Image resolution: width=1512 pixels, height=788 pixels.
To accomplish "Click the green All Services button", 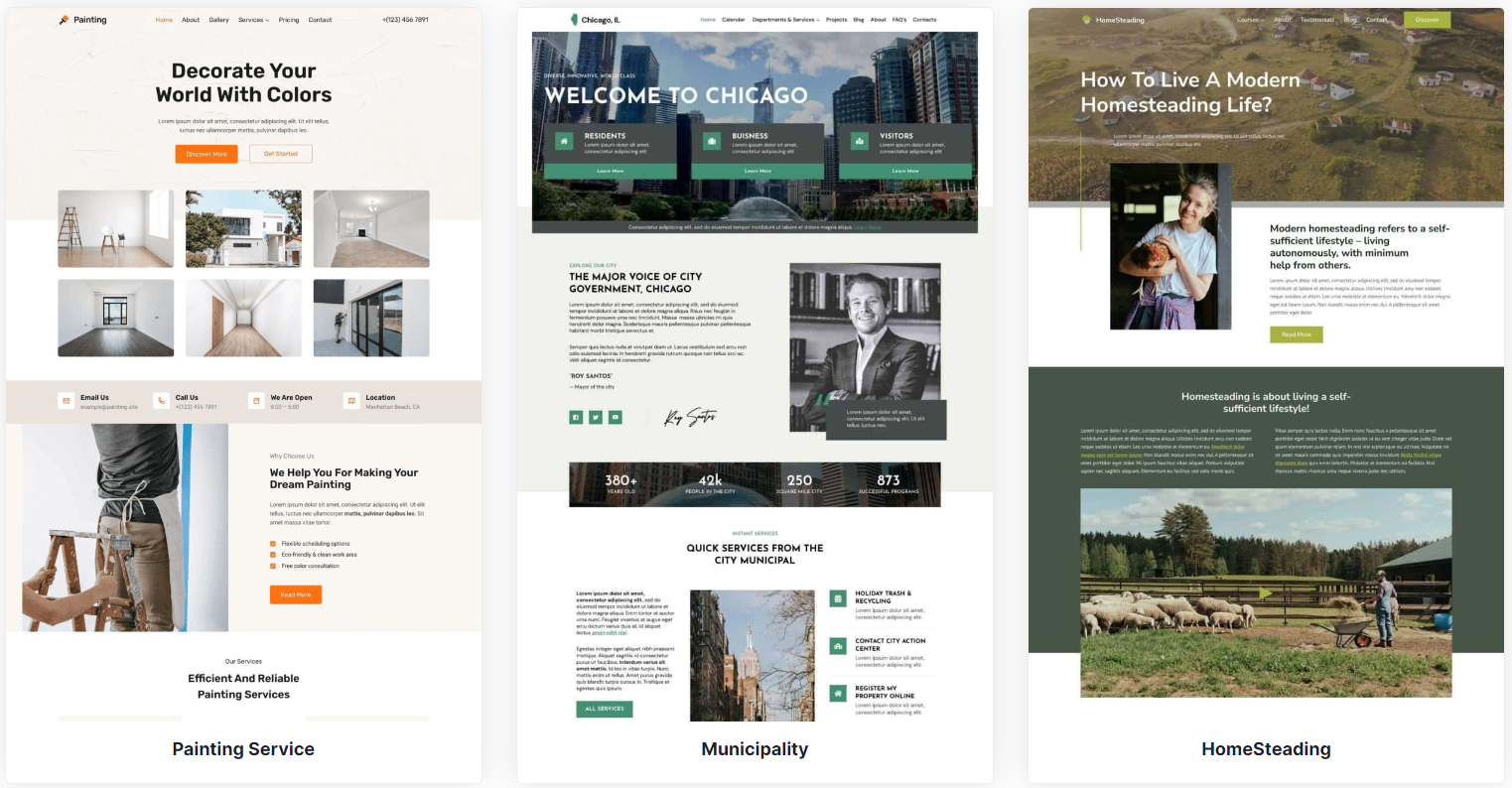I will point(605,709).
